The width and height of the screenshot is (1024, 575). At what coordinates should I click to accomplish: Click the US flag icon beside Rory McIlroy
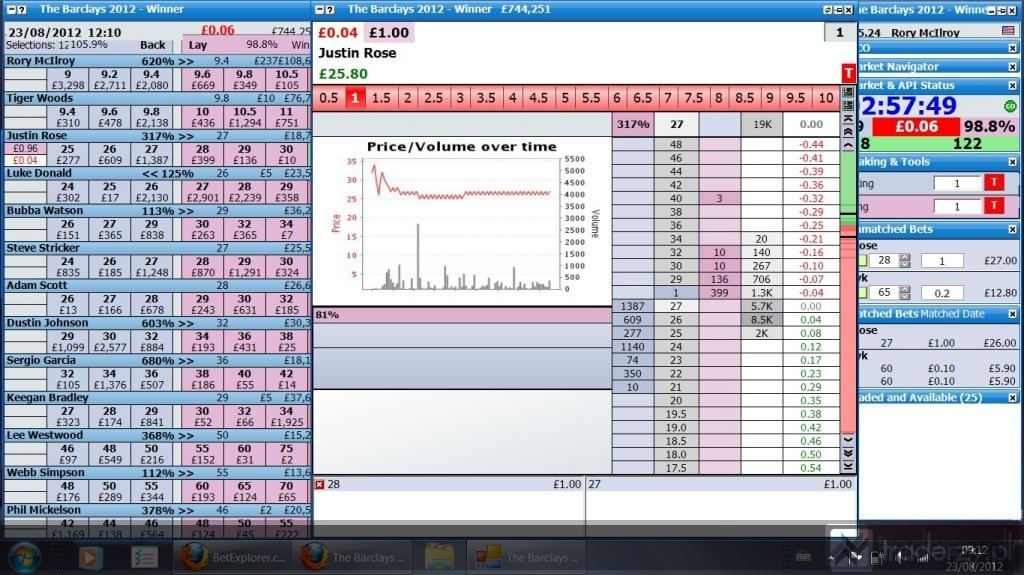pyautogui.click(x=1008, y=31)
